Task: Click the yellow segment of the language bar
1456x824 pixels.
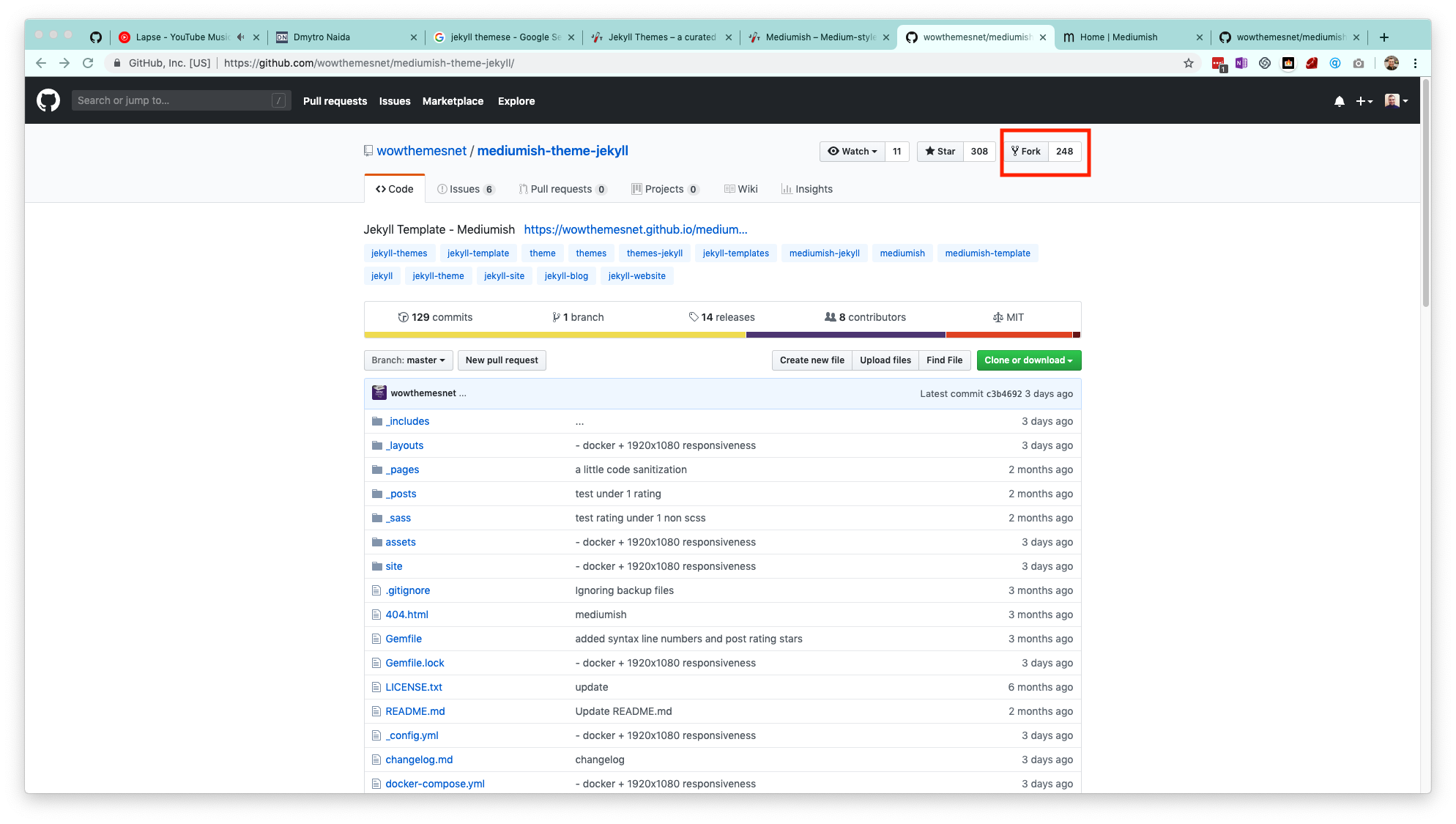Action: (554, 335)
